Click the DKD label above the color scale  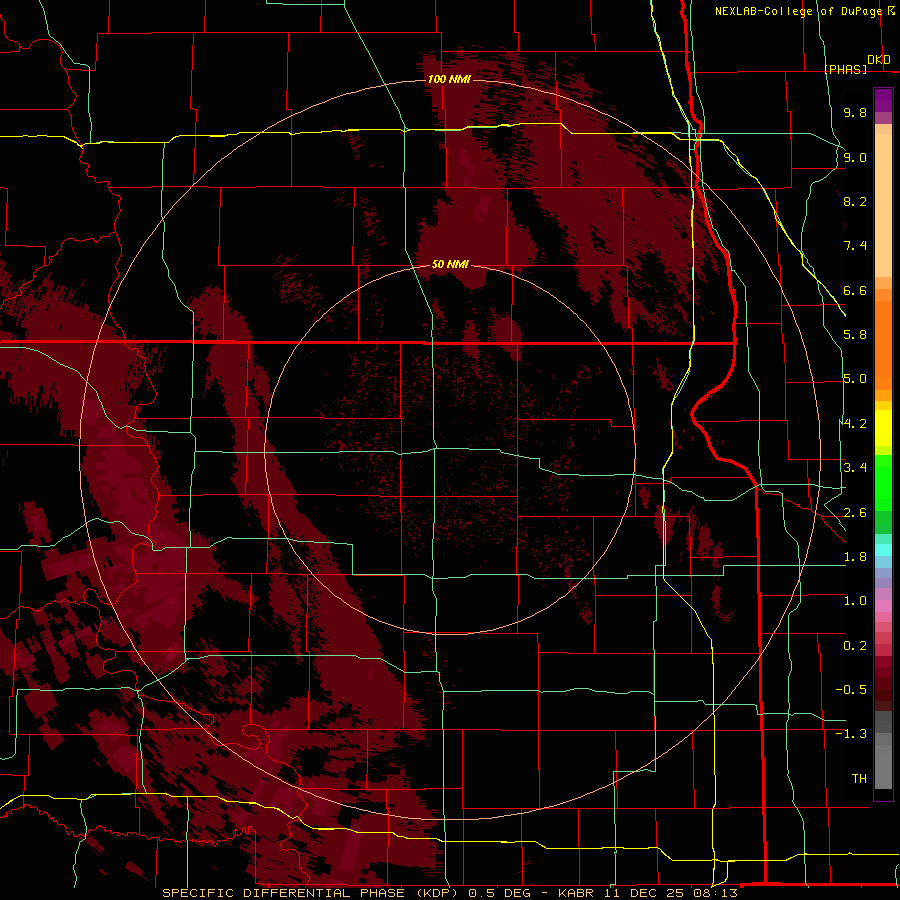(879, 60)
